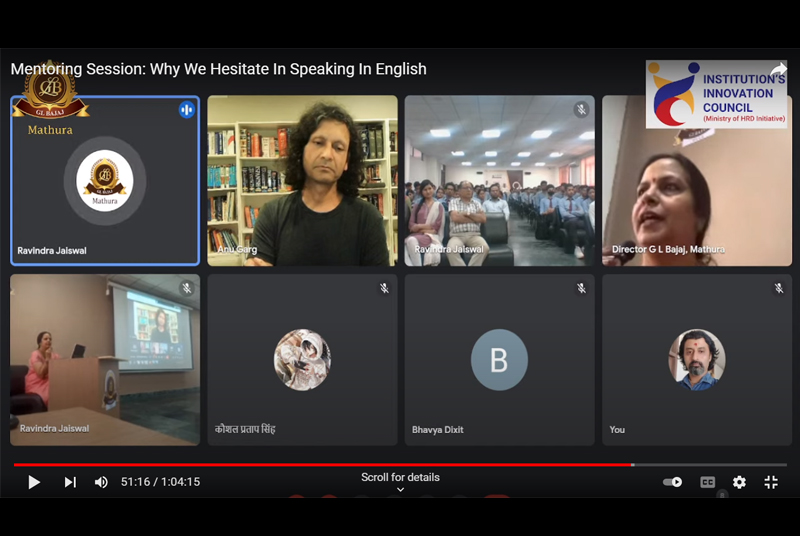Click the red video progress bar
The height and width of the screenshot is (536, 800).
(x=323, y=465)
